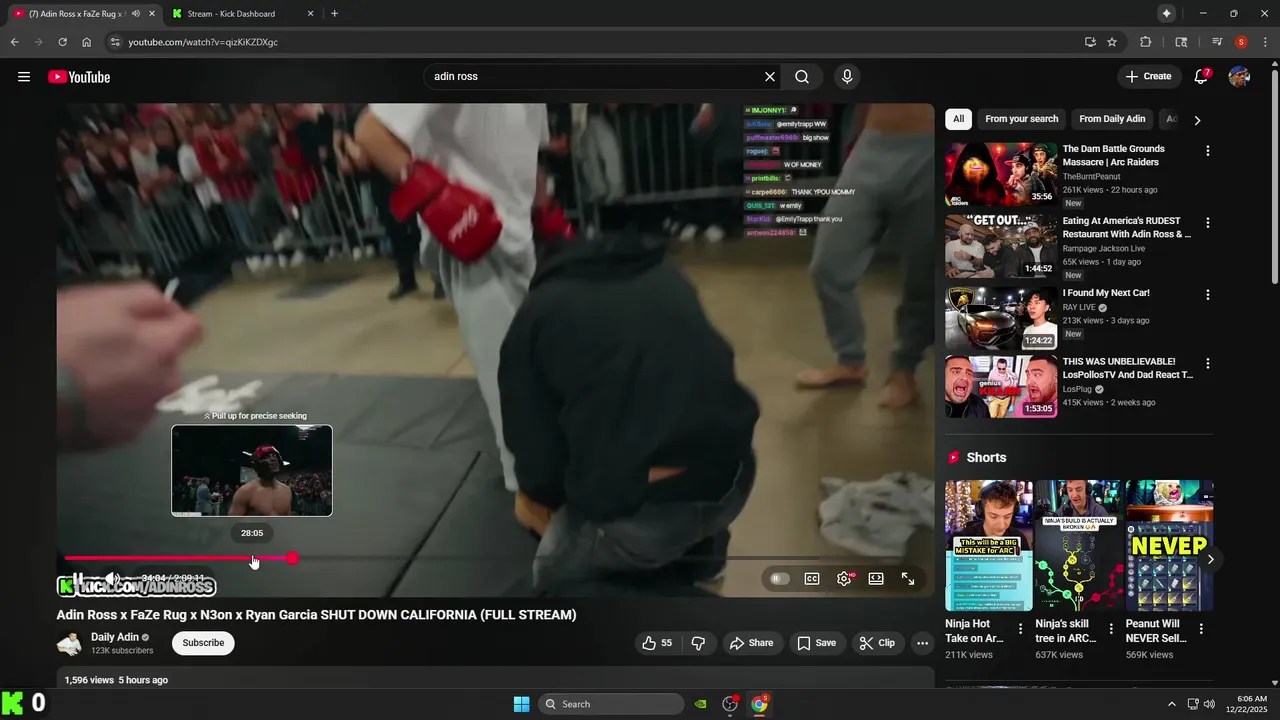The image size is (1280, 720).
Task: Open The Dam Battle Grounds thumbnail
Action: point(1001,175)
